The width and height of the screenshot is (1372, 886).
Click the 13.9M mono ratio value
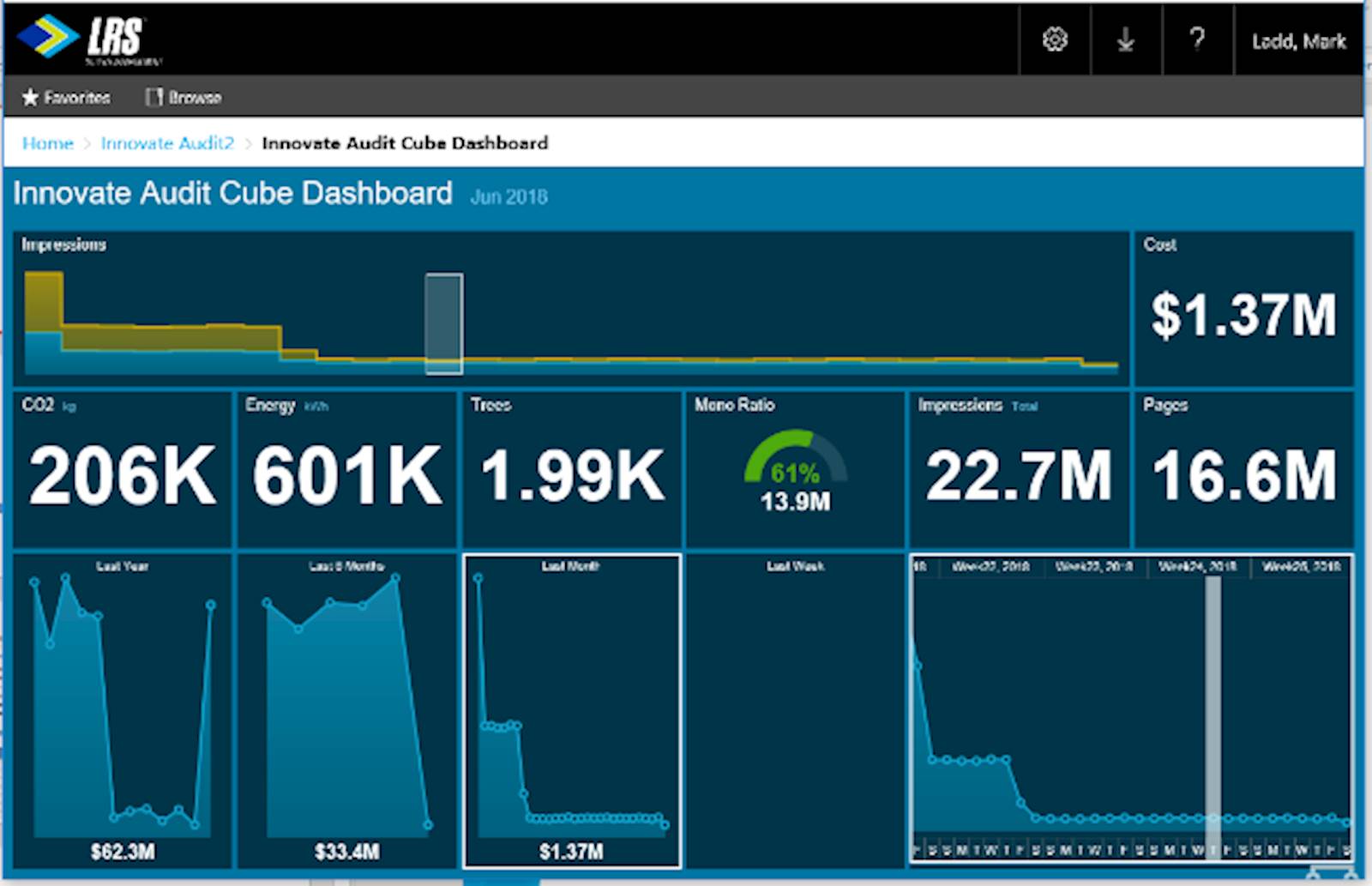click(x=795, y=502)
